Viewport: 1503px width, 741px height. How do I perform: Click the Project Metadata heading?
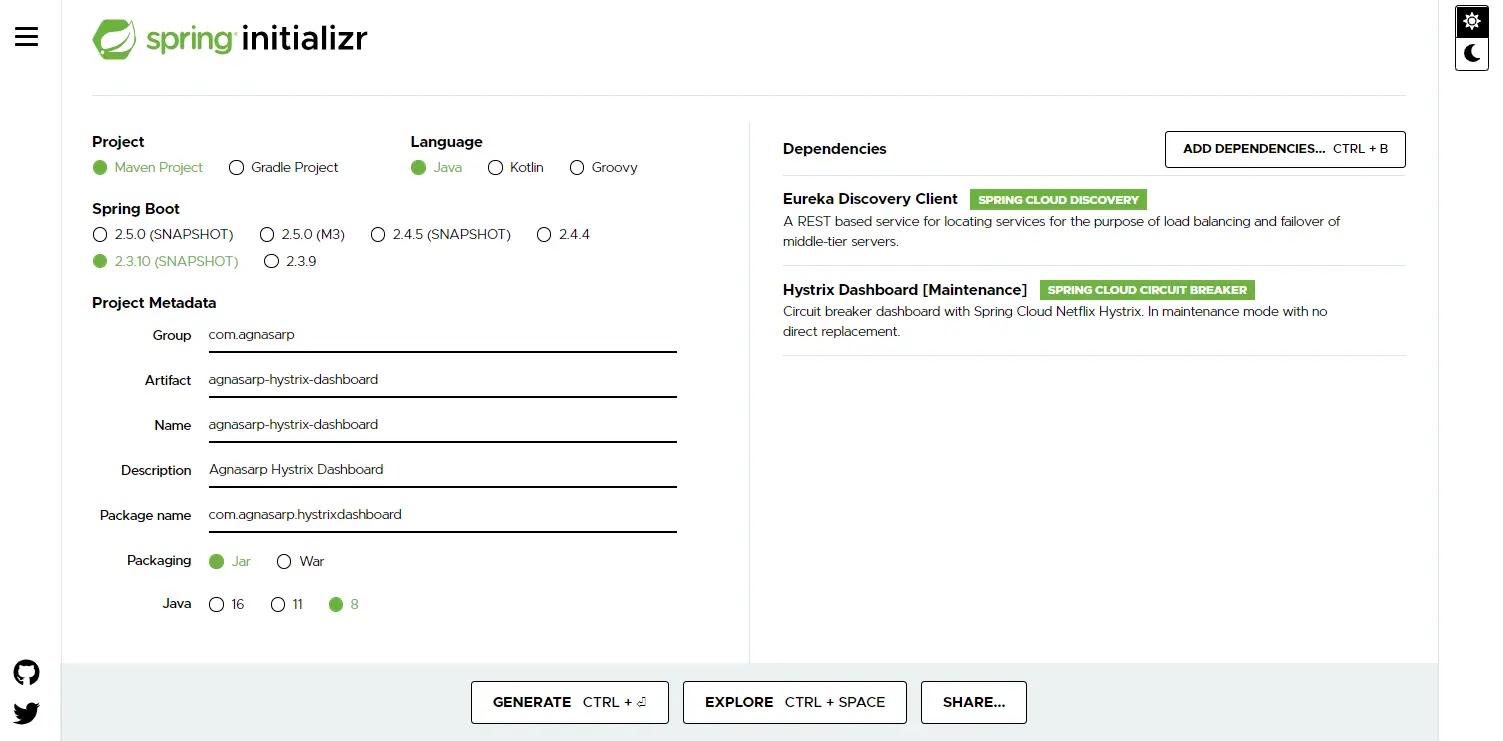tap(154, 303)
